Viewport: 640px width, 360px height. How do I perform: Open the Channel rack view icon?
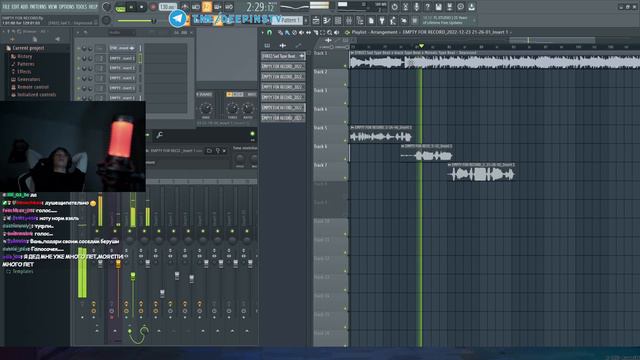tap(338, 20)
